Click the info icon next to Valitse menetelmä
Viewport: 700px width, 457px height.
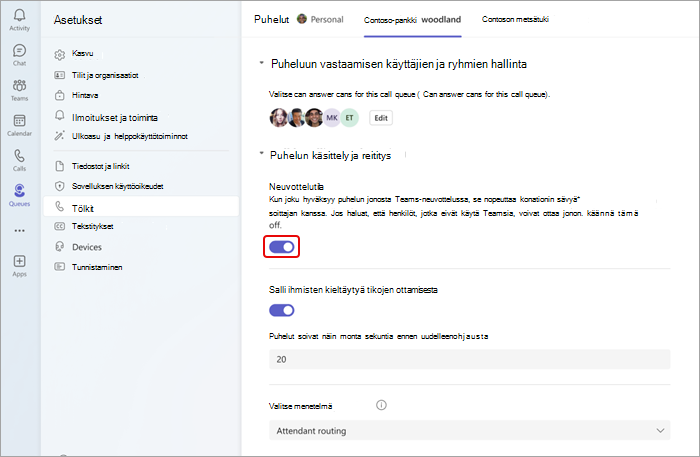point(381,405)
